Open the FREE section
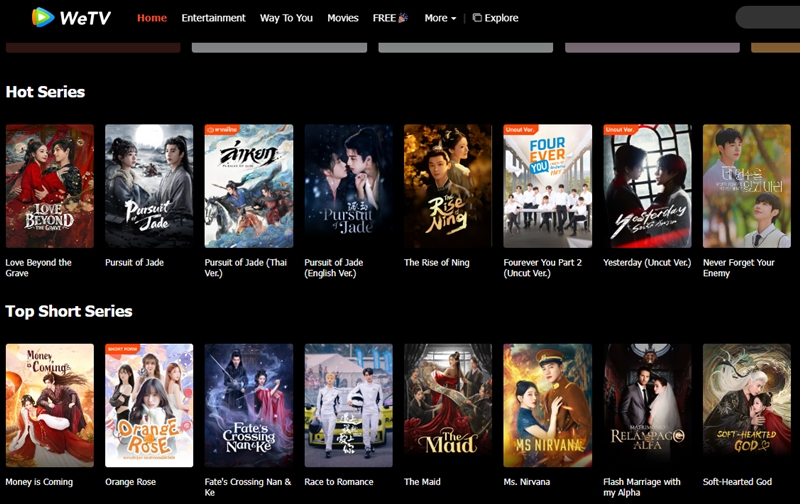Viewport: 800px width, 504px height. pos(390,18)
